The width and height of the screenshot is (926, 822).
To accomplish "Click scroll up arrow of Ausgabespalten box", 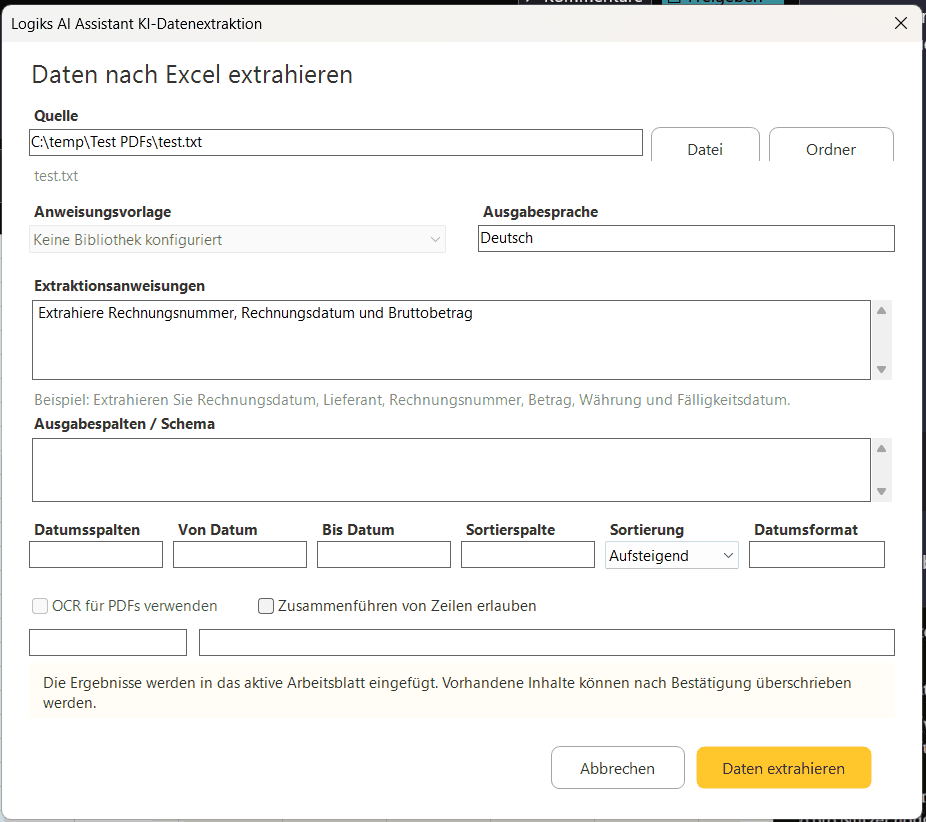I will pyautogui.click(x=882, y=449).
